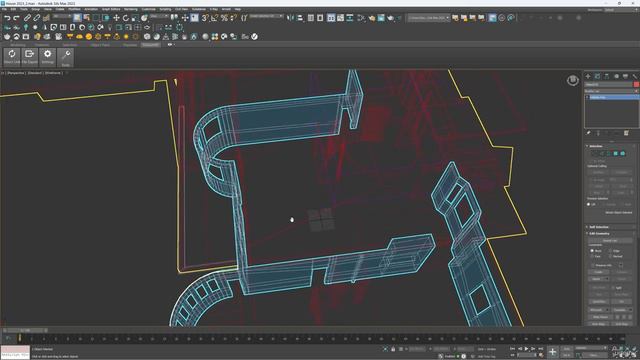Click the Datasmith Direct Link button

tap(12, 57)
